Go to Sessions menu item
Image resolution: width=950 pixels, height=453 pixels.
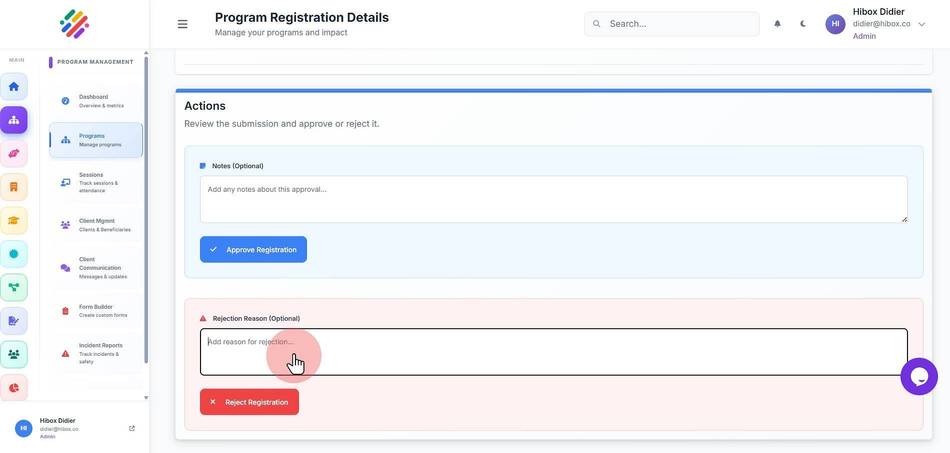click(x=96, y=182)
